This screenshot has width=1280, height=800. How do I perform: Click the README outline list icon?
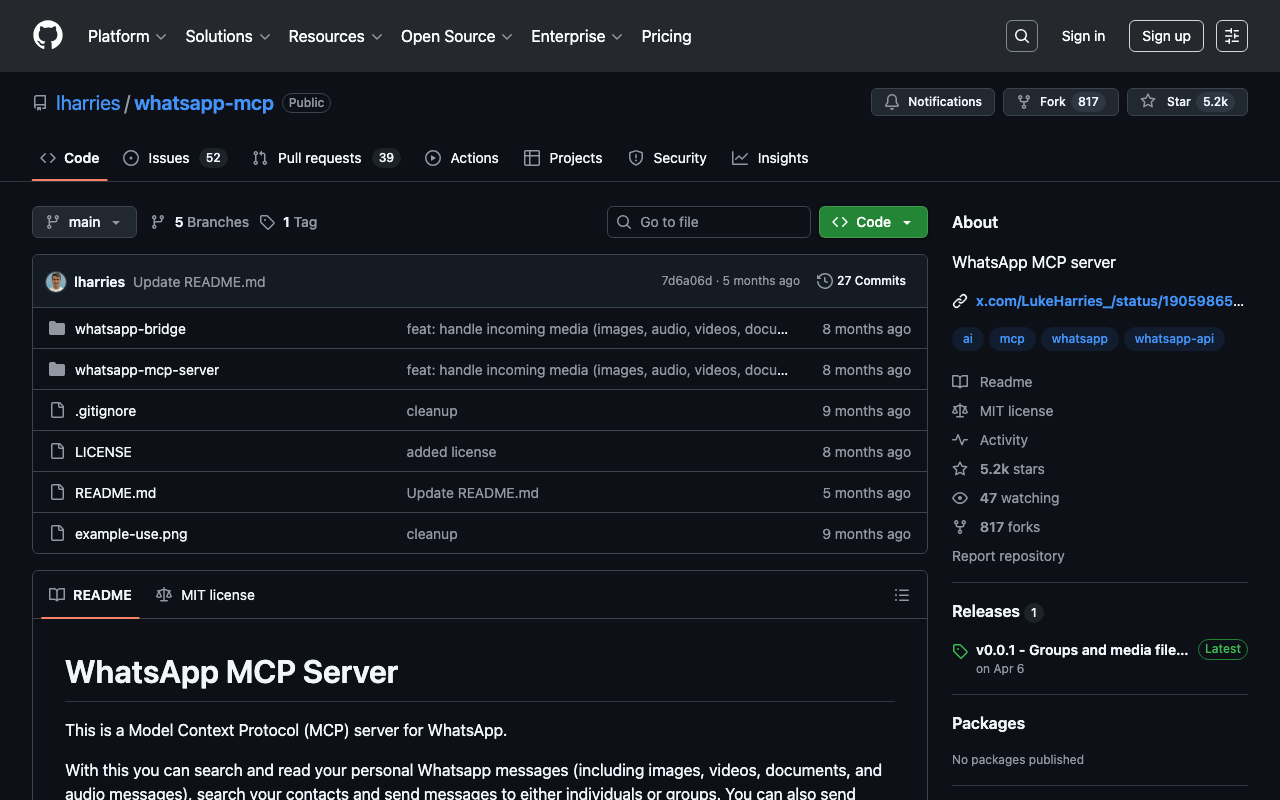point(901,595)
